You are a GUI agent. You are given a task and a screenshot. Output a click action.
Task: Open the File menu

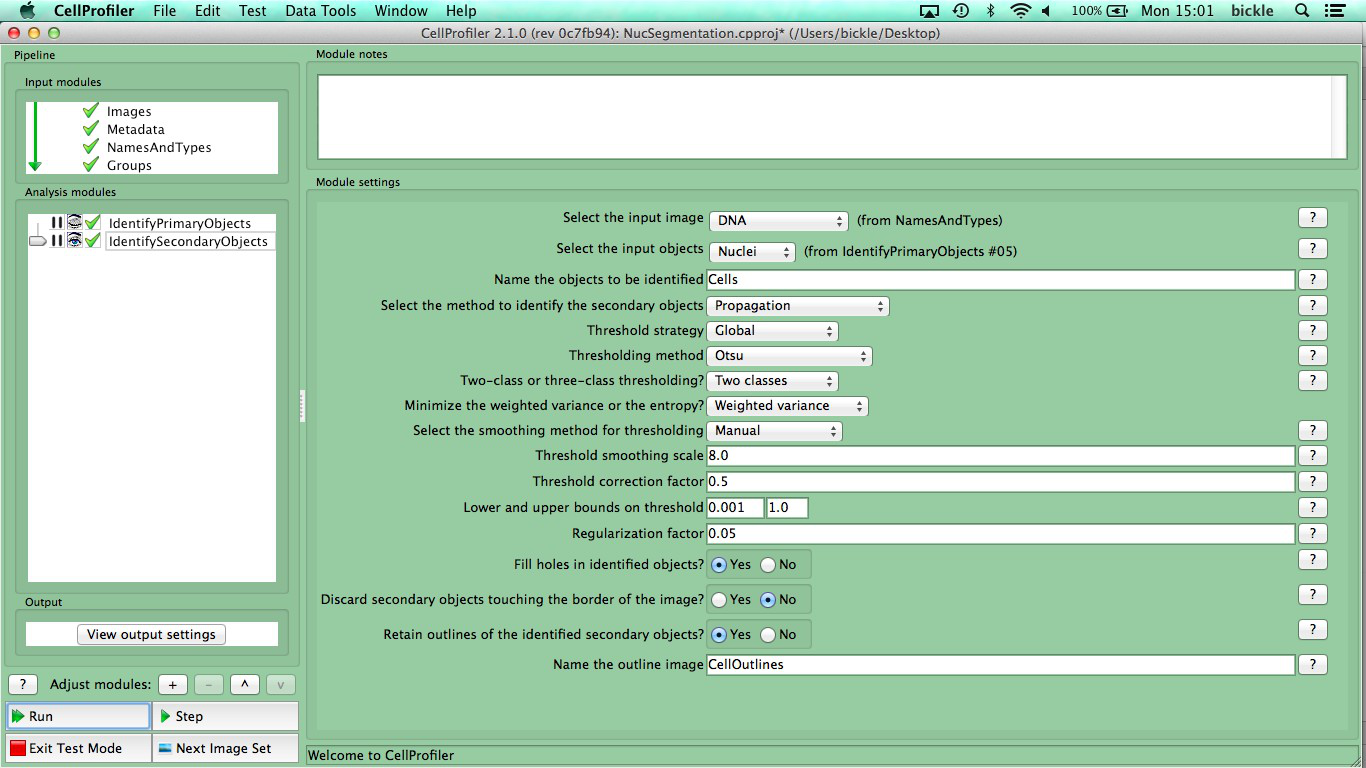point(164,11)
